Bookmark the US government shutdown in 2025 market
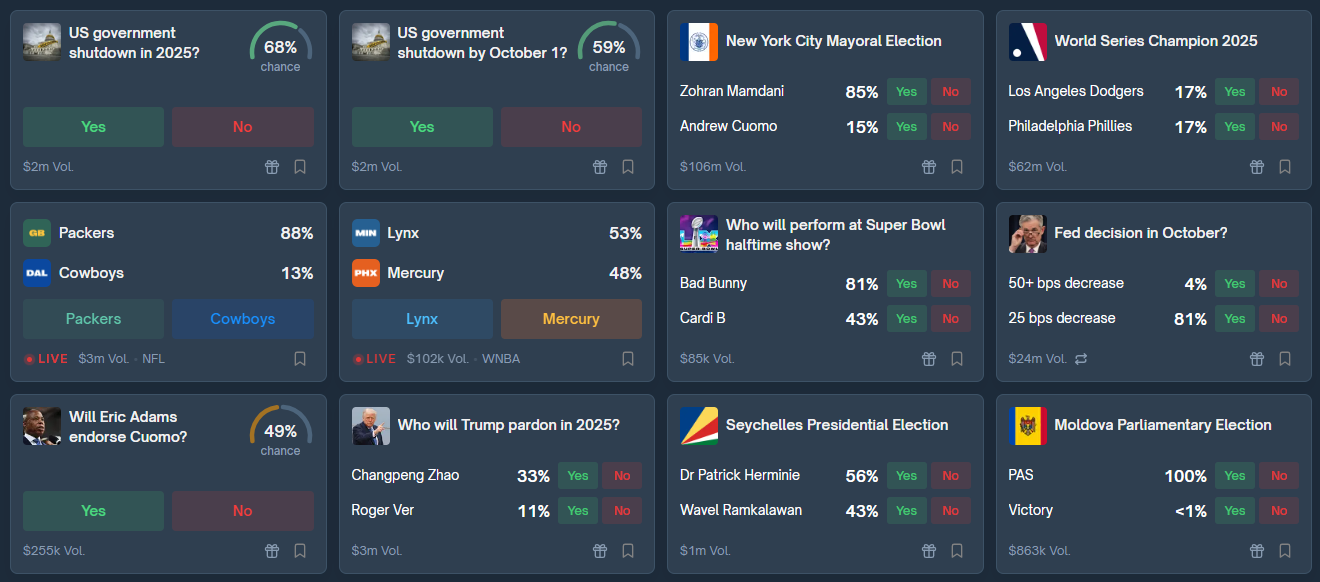Viewport: 1320px width, 582px height. point(300,167)
